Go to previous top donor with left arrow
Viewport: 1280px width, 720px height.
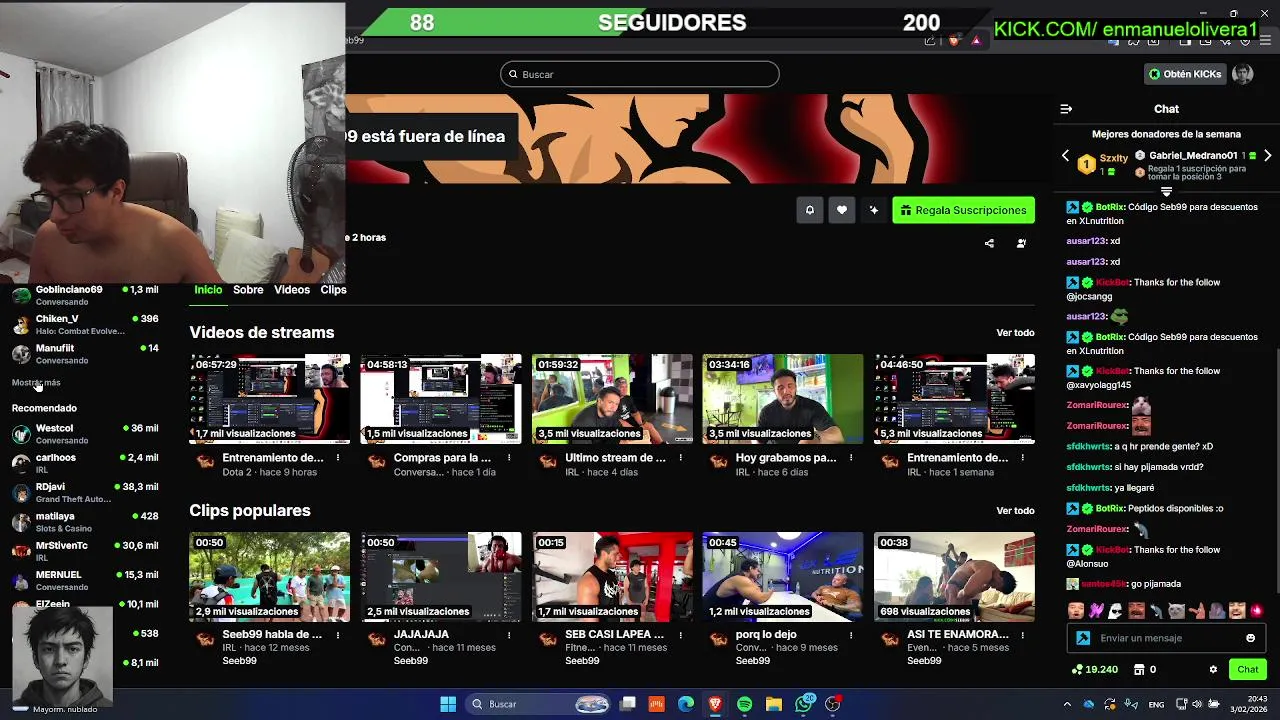(1065, 157)
